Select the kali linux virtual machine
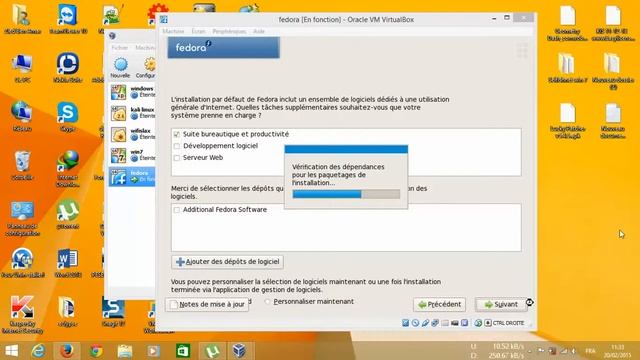This screenshot has width=640, height=360. pos(132,113)
